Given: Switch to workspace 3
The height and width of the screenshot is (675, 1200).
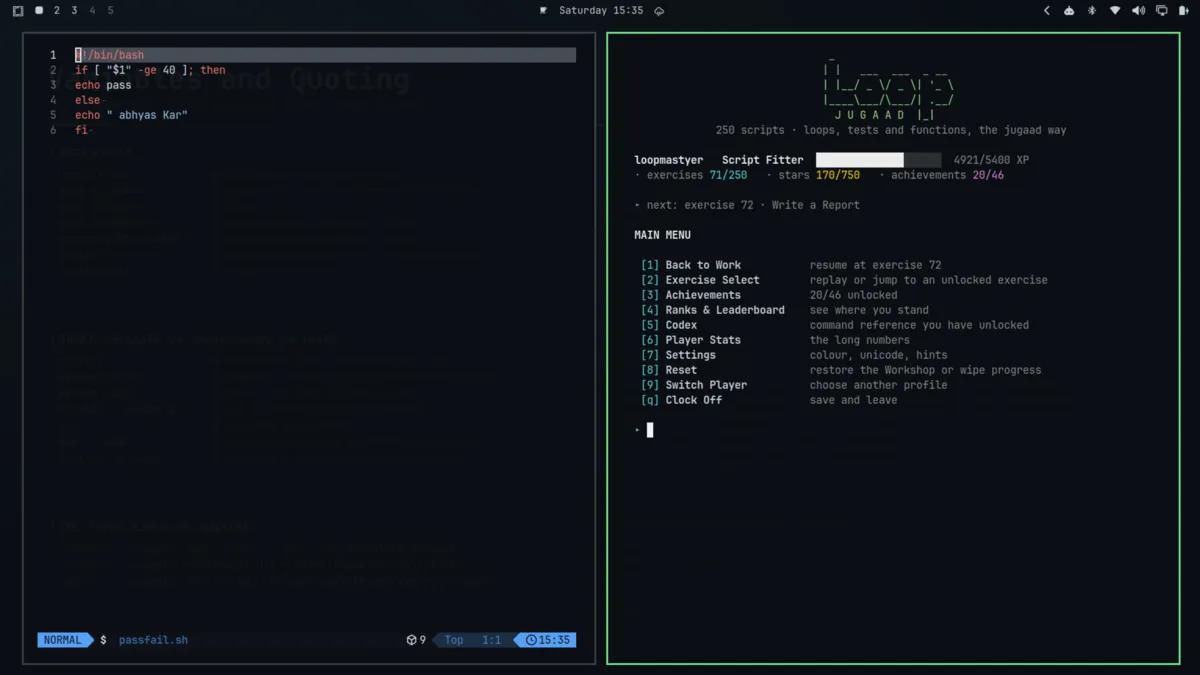Looking at the screenshot, I should click(x=74, y=10).
